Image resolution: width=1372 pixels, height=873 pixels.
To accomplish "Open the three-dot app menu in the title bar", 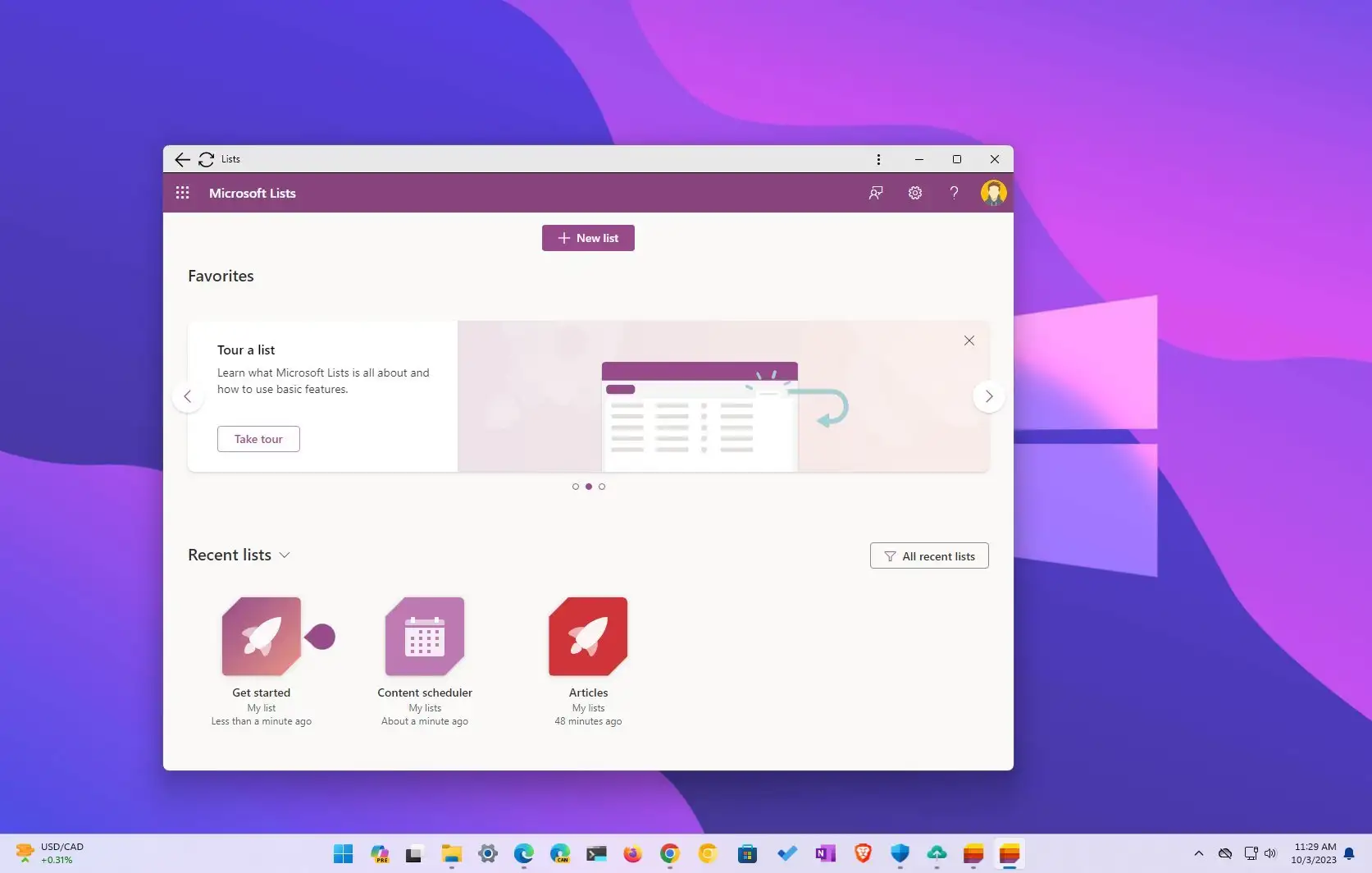I will [878, 159].
